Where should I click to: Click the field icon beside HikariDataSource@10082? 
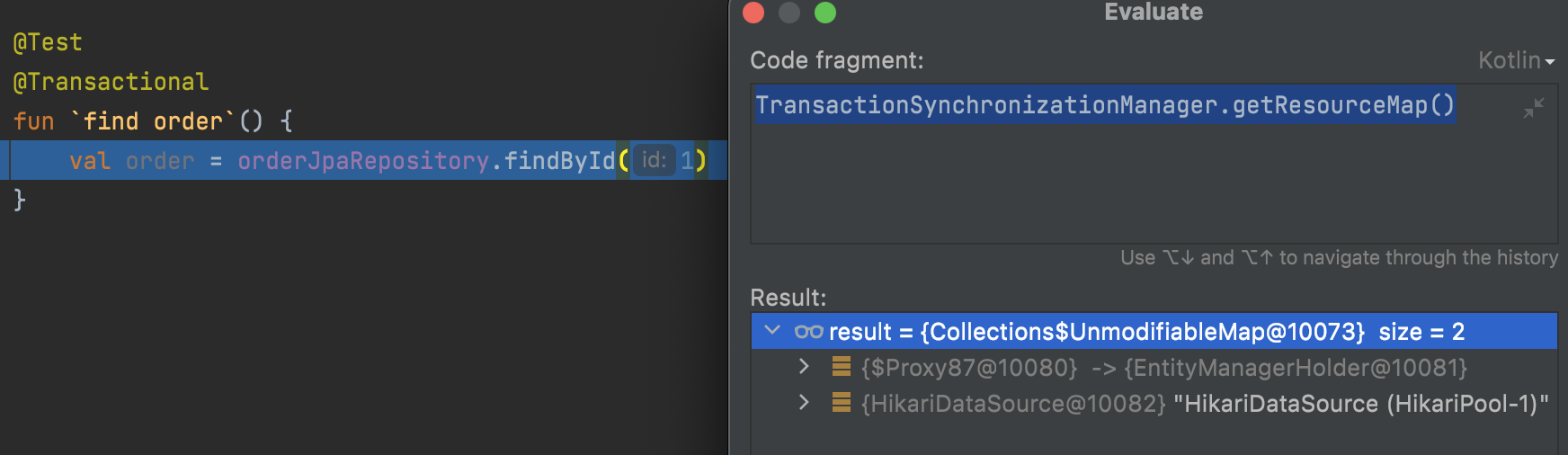(842, 402)
